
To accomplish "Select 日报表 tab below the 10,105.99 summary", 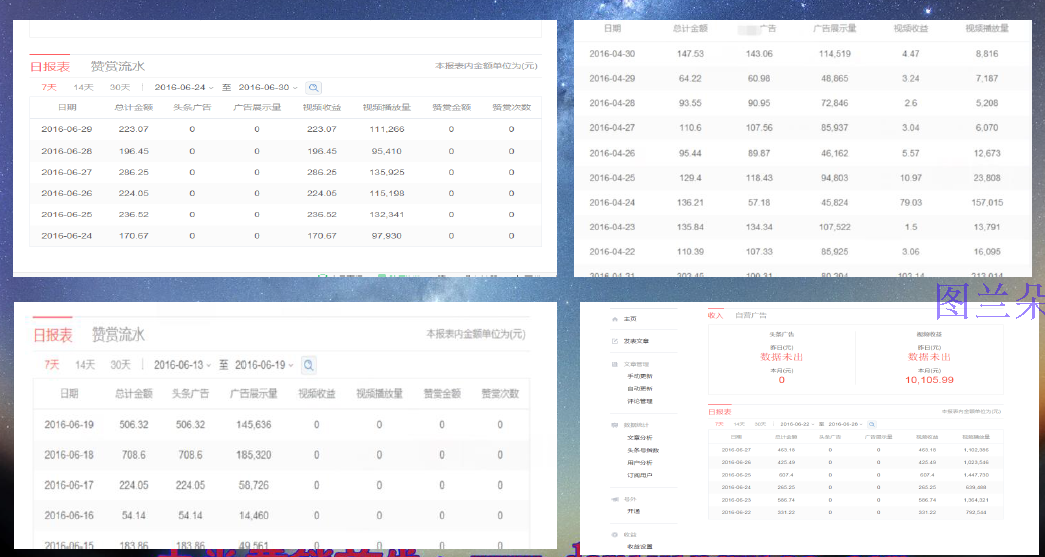I will coord(719,412).
